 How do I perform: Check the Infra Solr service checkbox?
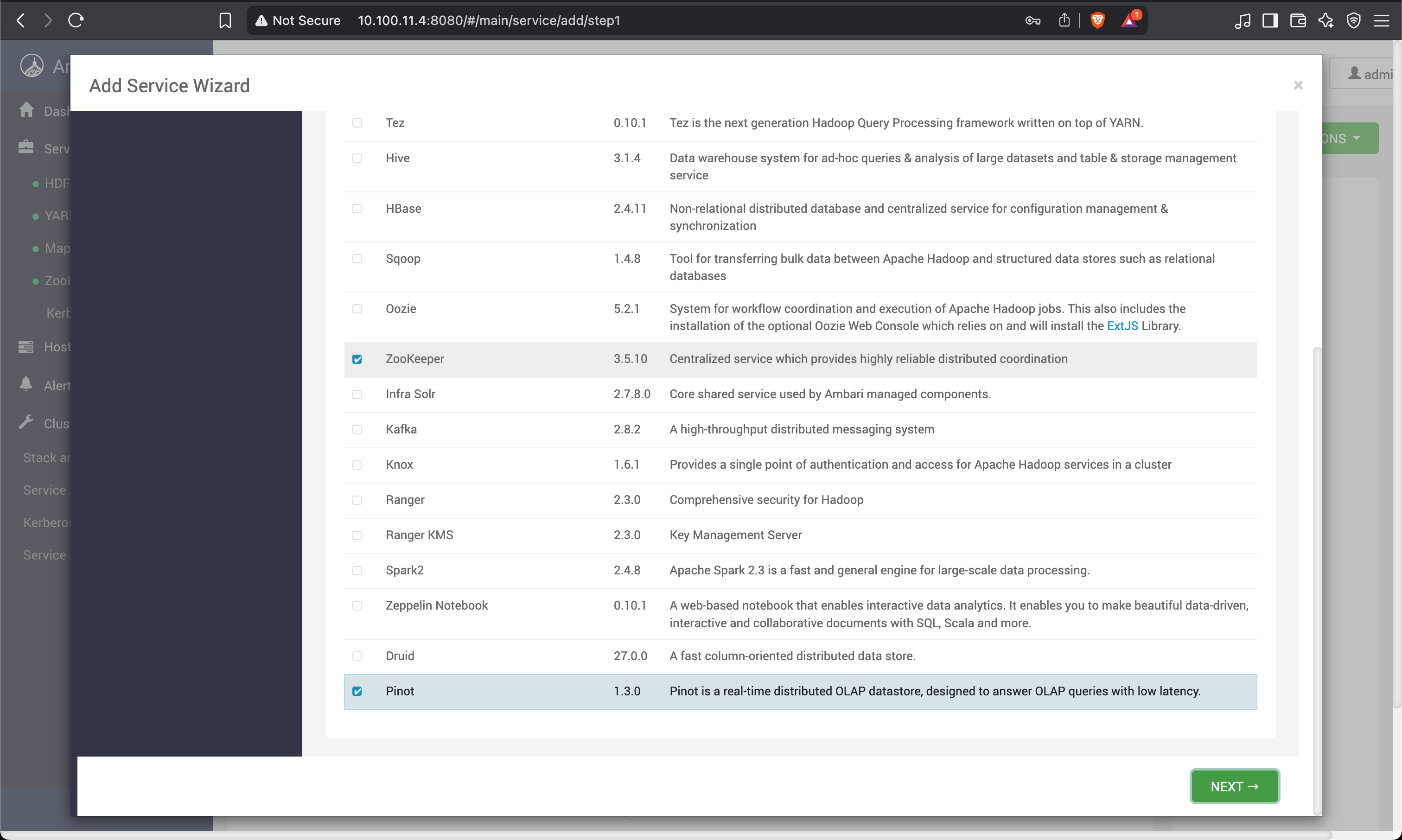click(357, 394)
